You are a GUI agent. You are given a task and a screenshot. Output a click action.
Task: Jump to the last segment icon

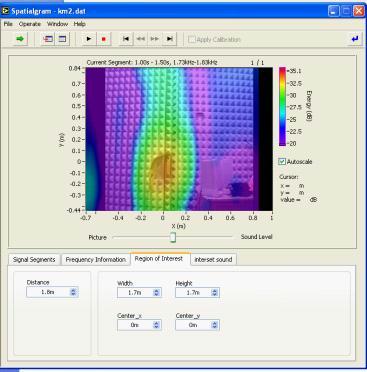click(x=170, y=39)
